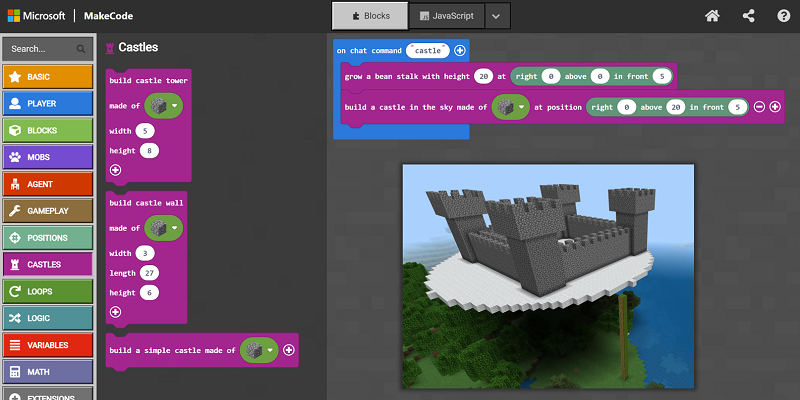Click the list icon beside VARIABLES
This screenshot has width=800, height=400.
(15, 345)
